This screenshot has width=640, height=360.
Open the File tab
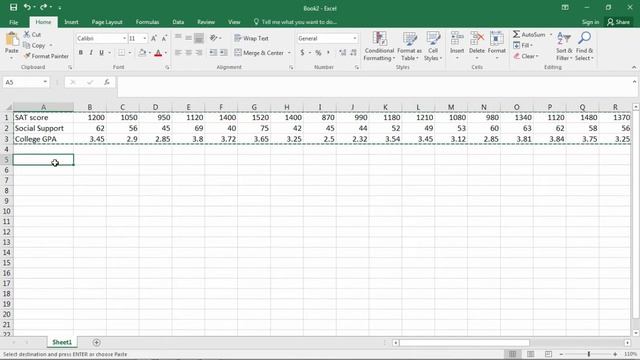[13, 22]
